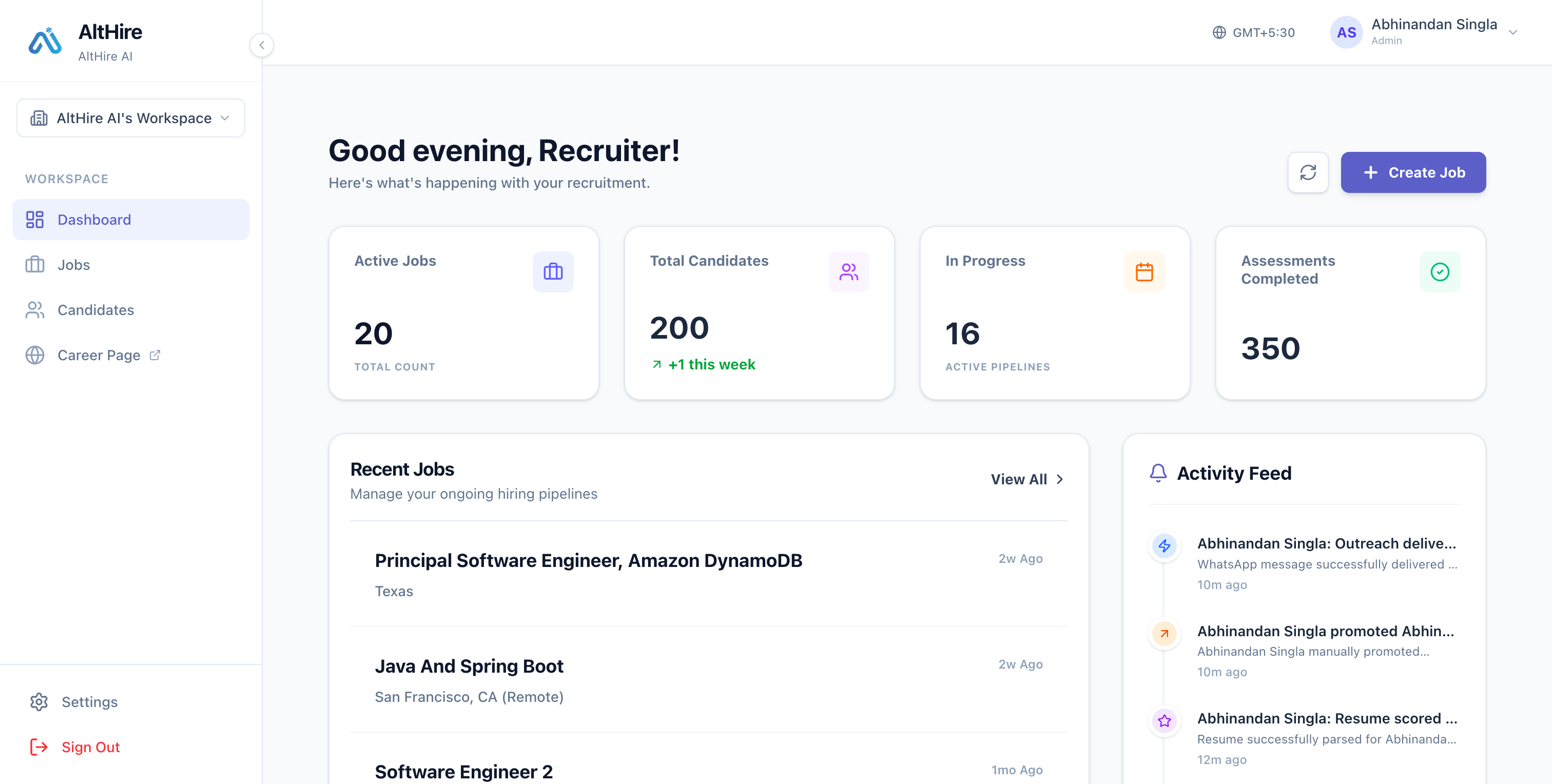Image resolution: width=1552 pixels, height=784 pixels.
Task: Click the 16 active pipelines value
Action: click(962, 333)
